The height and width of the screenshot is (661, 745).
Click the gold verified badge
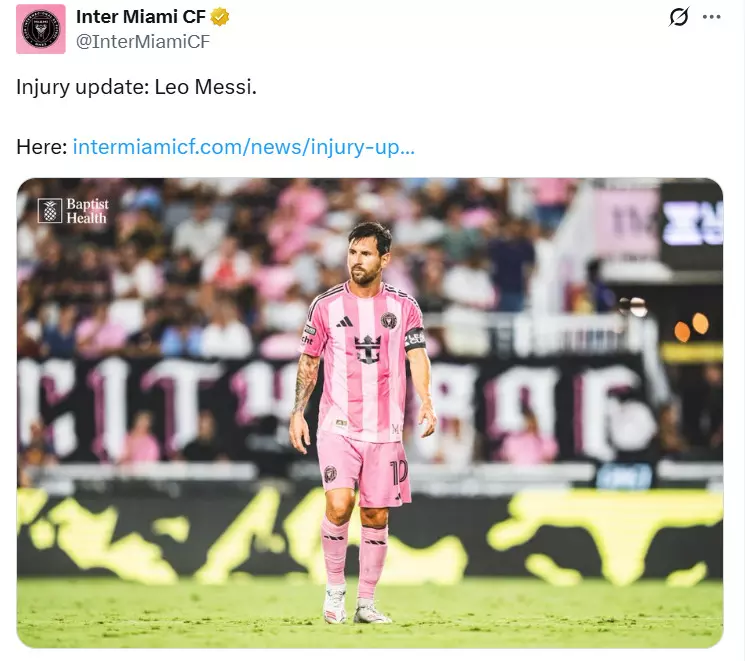pyautogui.click(x=220, y=17)
